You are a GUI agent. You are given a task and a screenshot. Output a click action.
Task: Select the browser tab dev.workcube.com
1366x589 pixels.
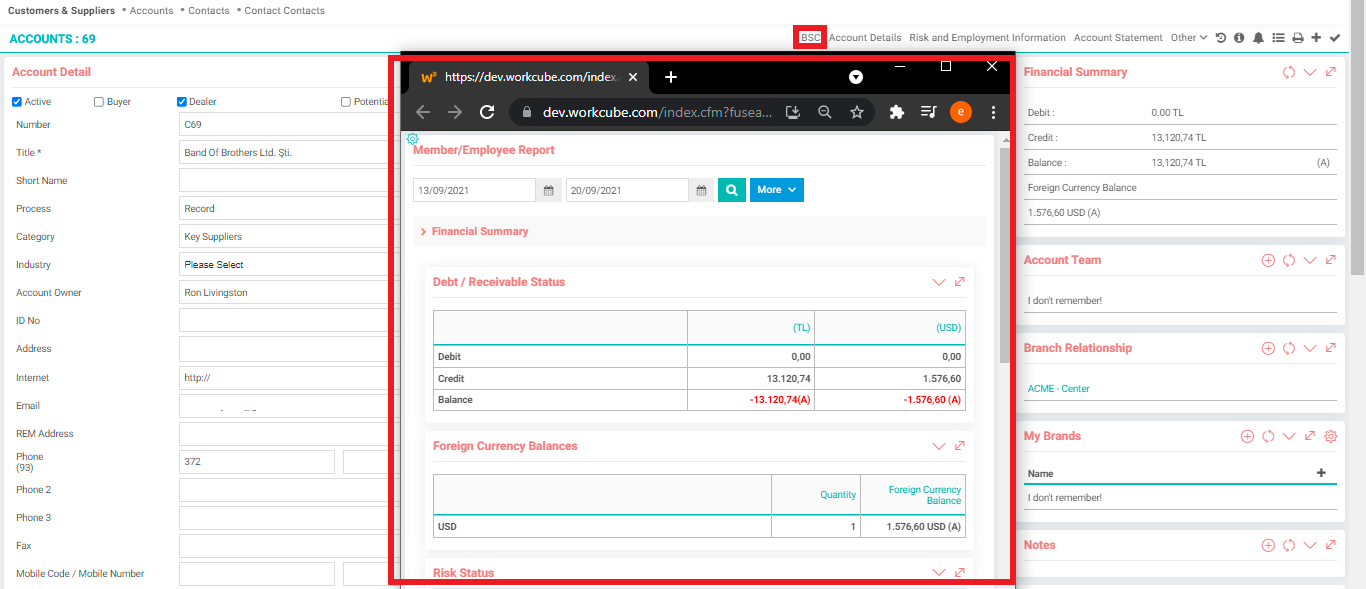pos(530,77)
